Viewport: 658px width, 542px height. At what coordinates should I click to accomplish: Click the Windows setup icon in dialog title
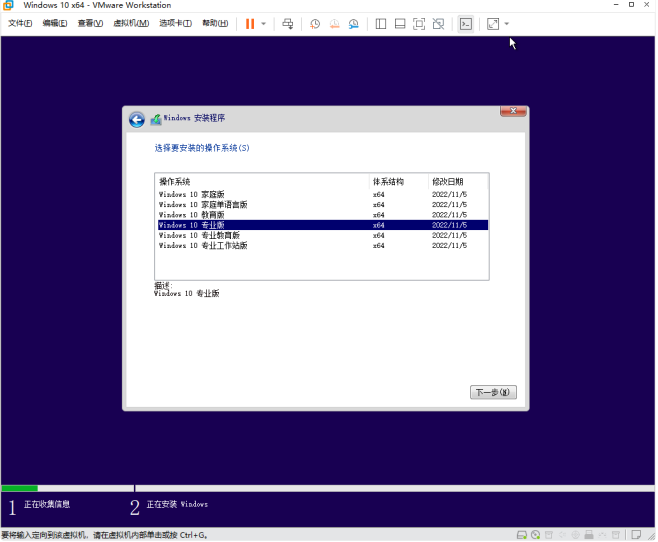point(156,119)
